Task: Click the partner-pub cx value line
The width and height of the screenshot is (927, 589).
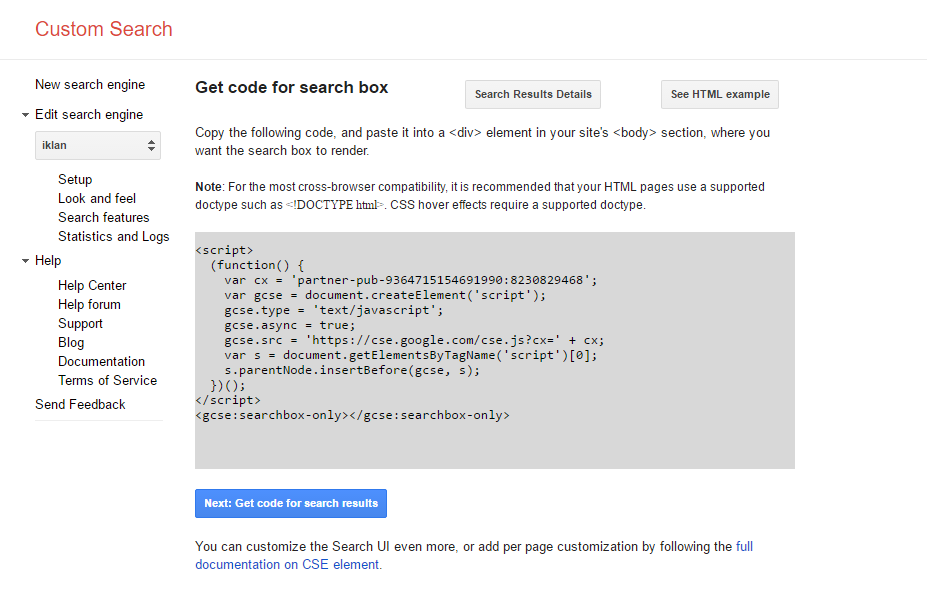Action: click(411, 280)
